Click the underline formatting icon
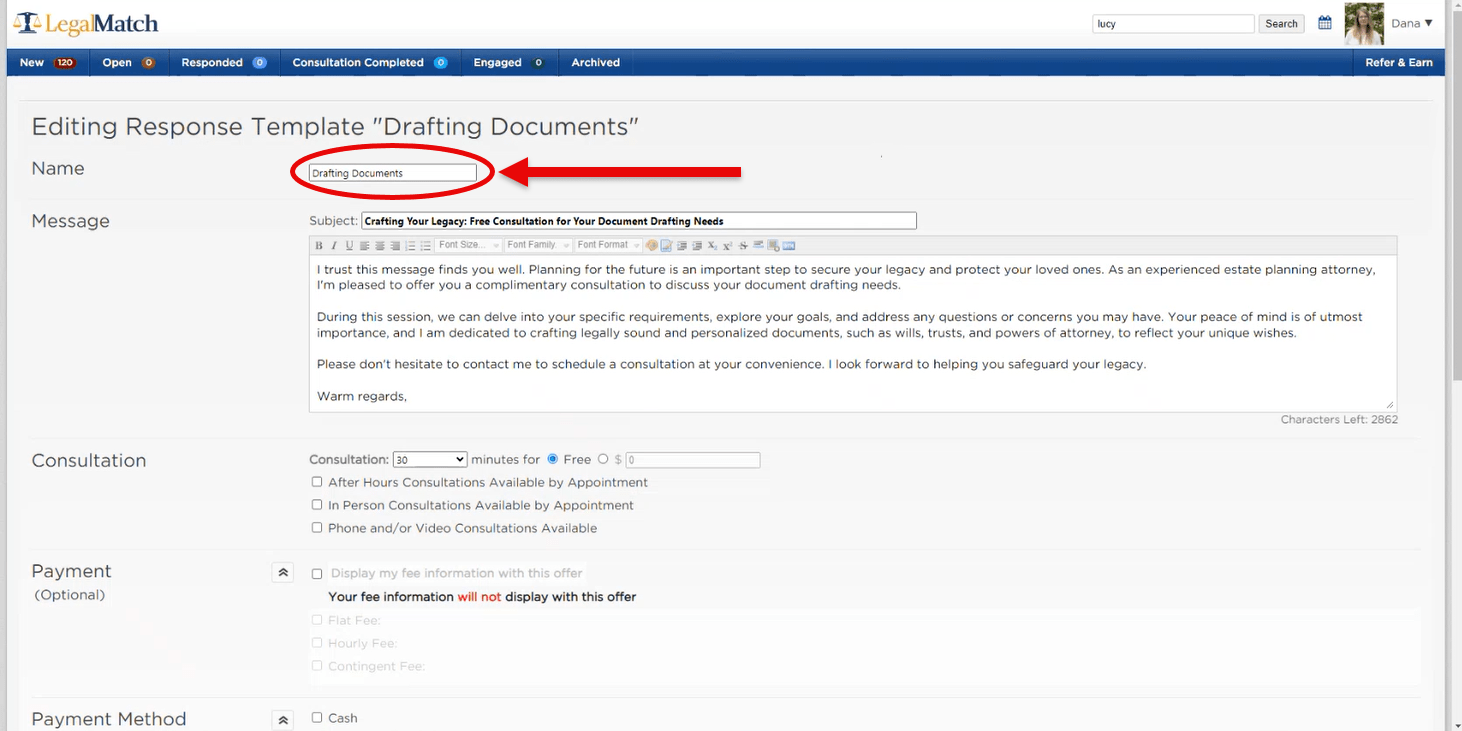 [349, 246]
